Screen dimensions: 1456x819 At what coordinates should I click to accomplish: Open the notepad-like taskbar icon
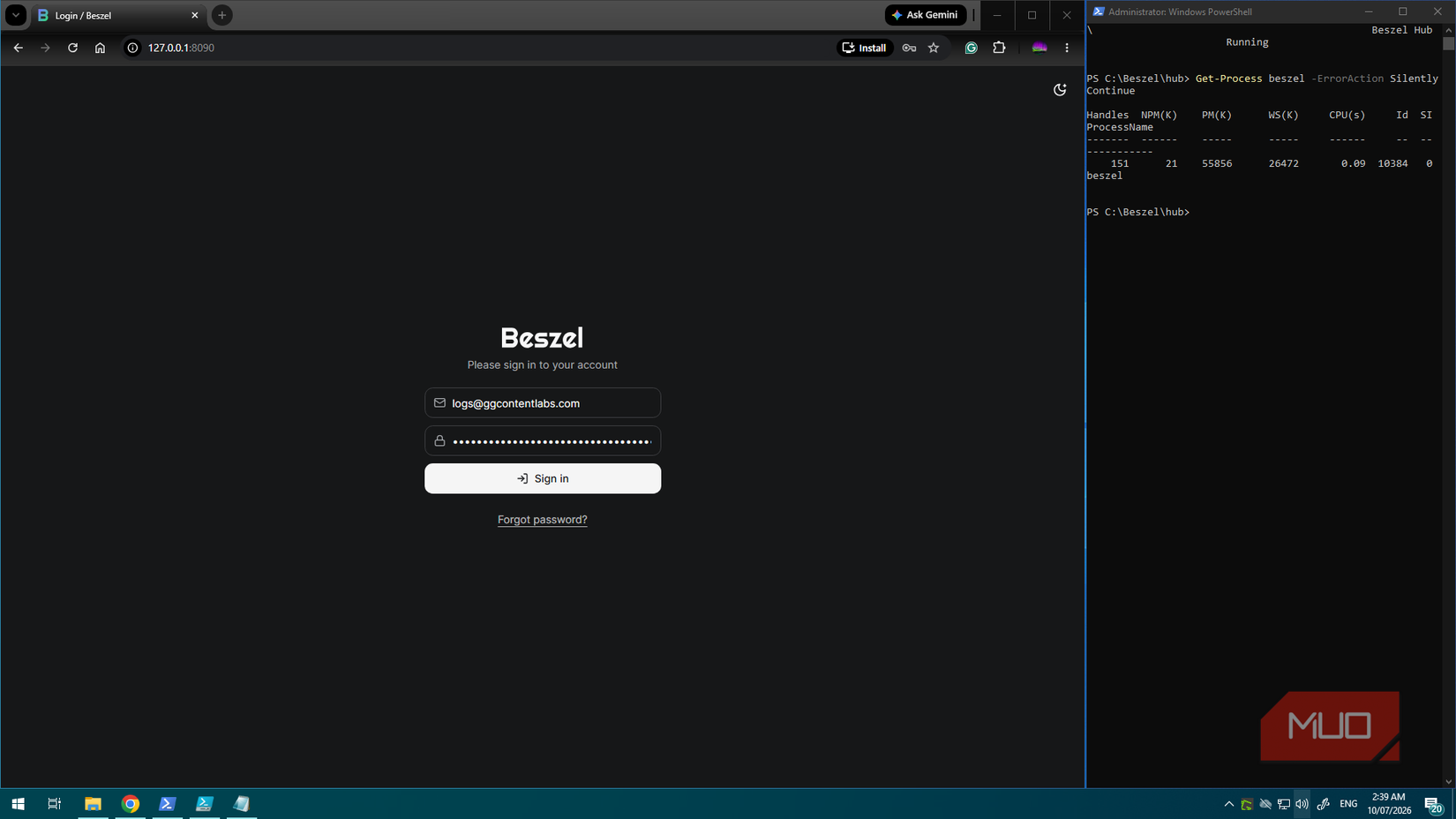242,804
